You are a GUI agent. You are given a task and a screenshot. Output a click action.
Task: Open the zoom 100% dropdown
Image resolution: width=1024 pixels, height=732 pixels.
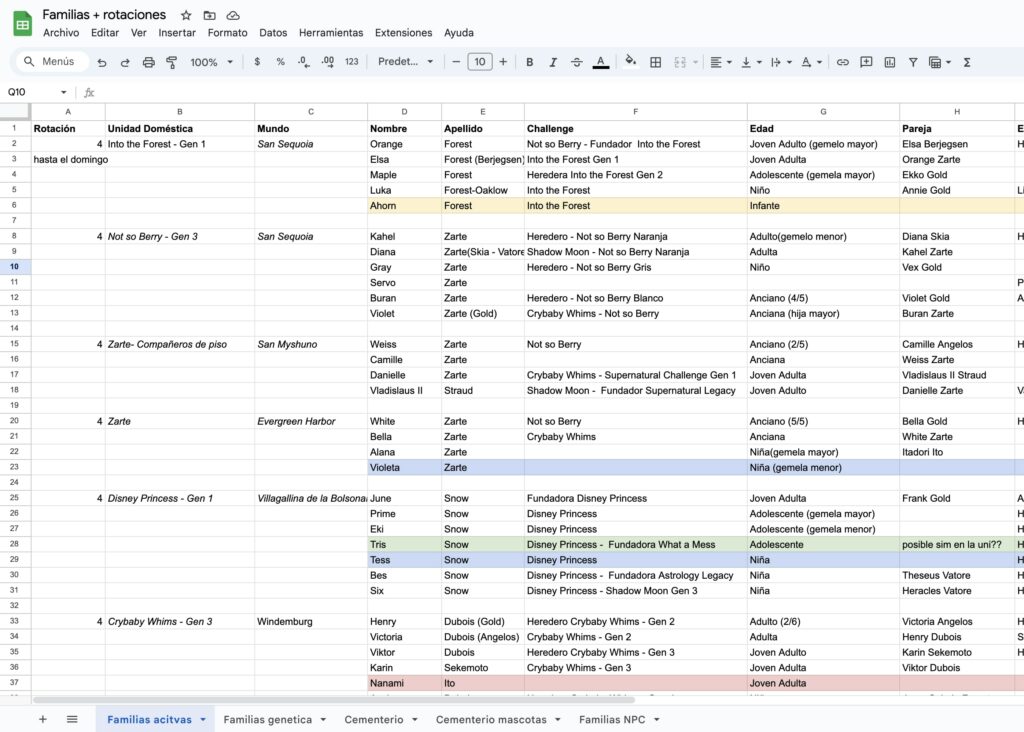click(x=211, y=62)
